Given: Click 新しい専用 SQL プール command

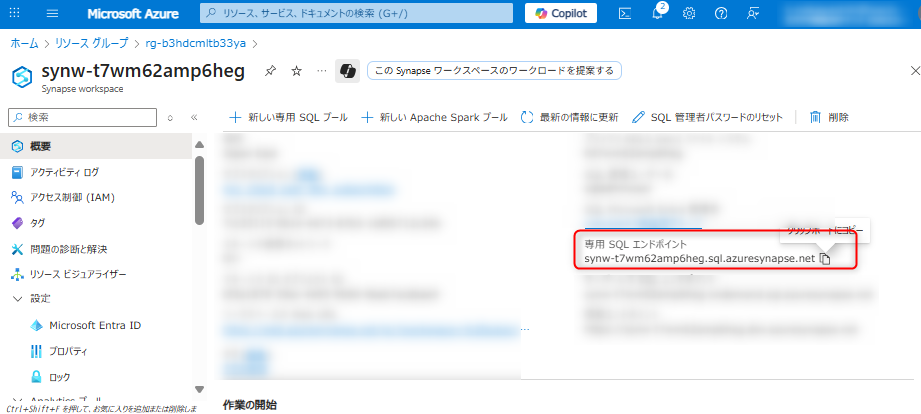Looking at the screenshot, I should (288, 117).
